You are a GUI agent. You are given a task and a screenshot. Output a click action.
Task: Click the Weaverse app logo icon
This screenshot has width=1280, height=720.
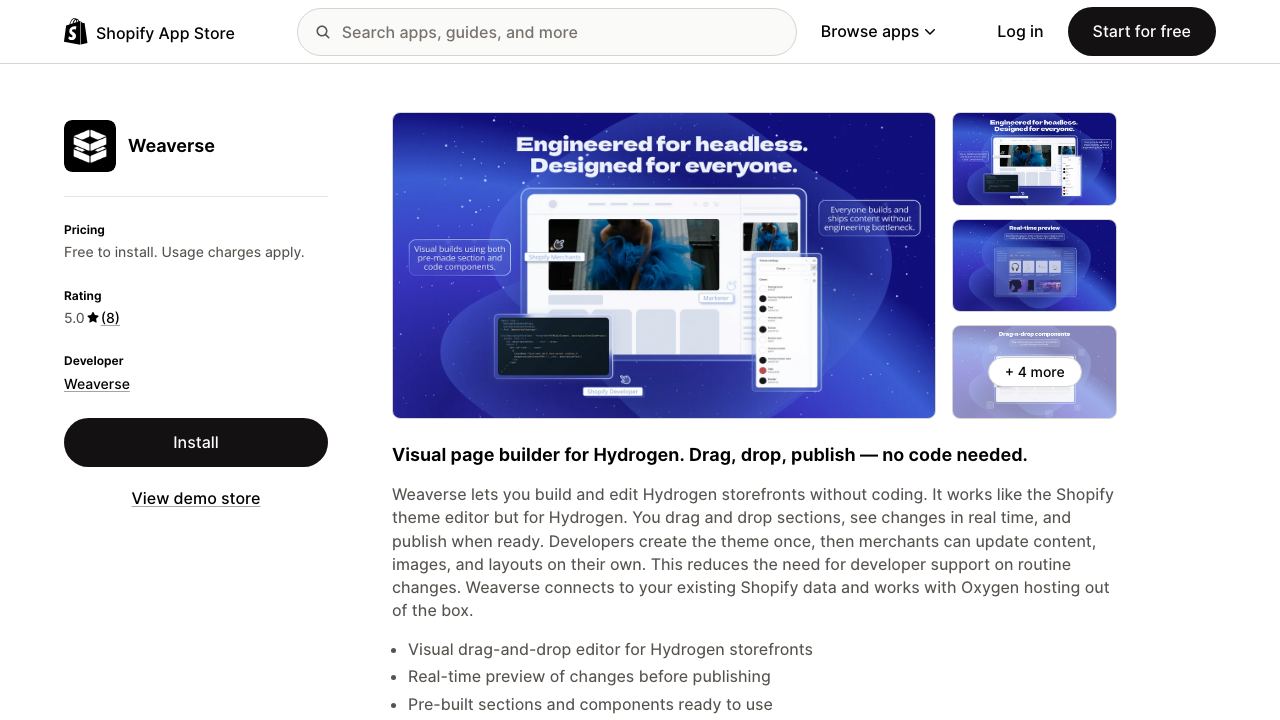click(x=90, y=146)
